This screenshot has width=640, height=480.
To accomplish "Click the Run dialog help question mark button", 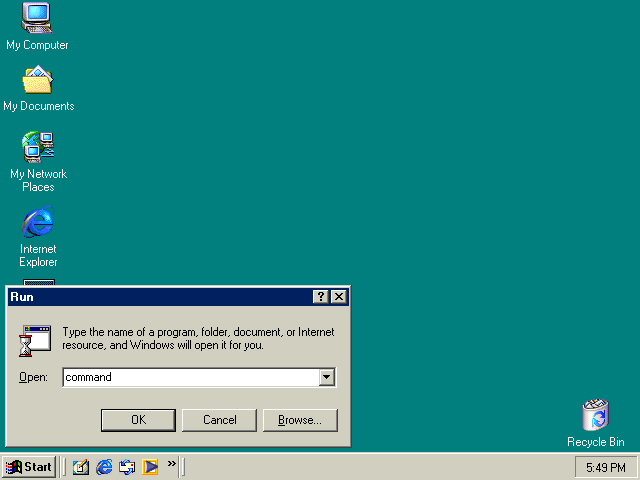I will (x=321, y=297).
